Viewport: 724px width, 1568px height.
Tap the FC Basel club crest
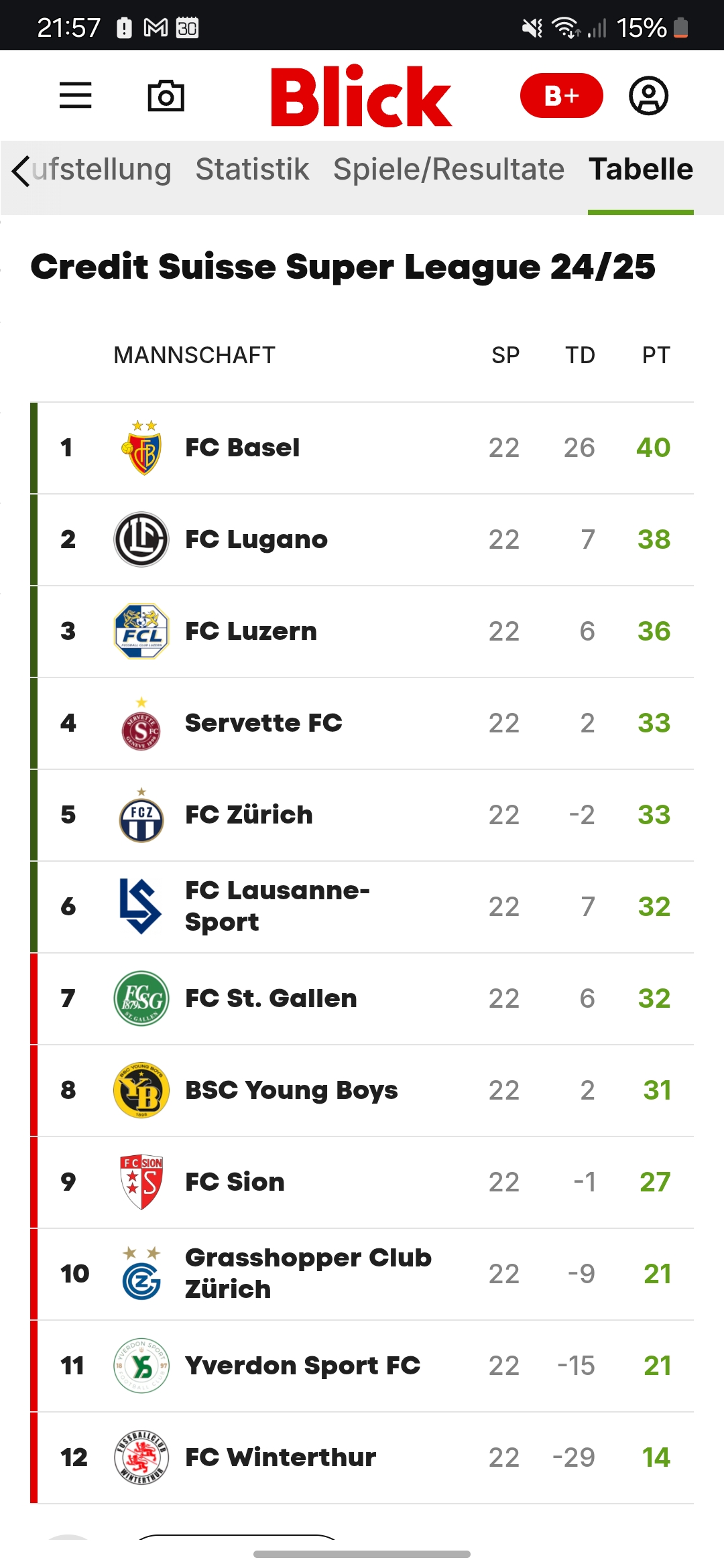(x=141, y=448)
